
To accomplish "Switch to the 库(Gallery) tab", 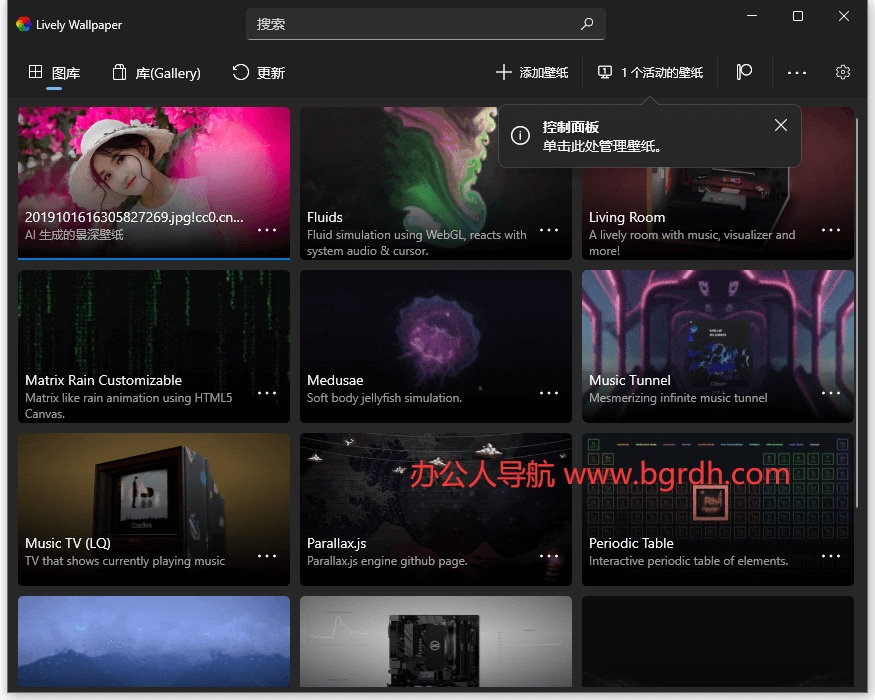I will [x=157, y=72].
